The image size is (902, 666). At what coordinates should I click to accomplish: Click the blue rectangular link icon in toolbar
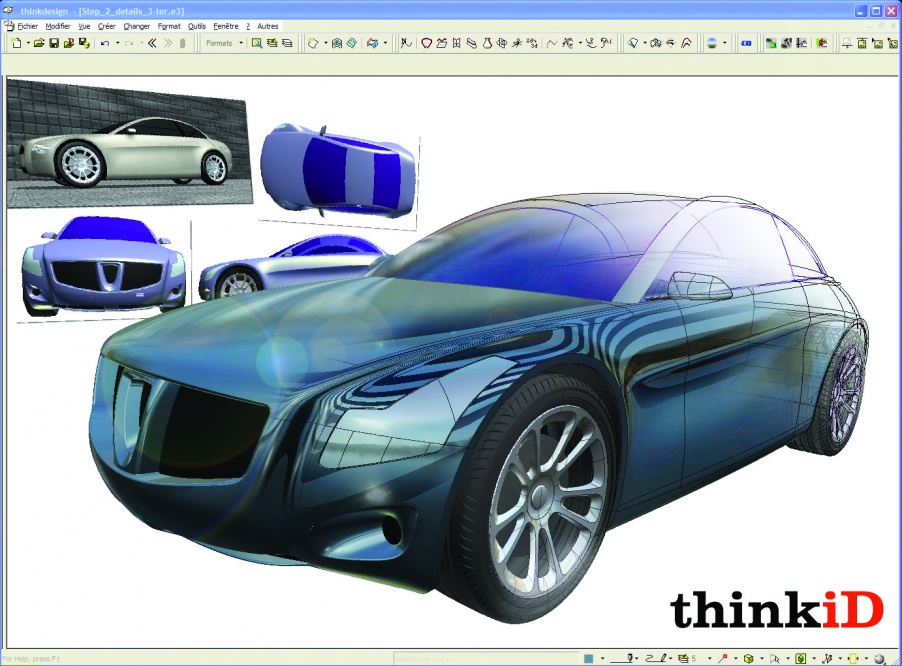[x=746, y=43]
